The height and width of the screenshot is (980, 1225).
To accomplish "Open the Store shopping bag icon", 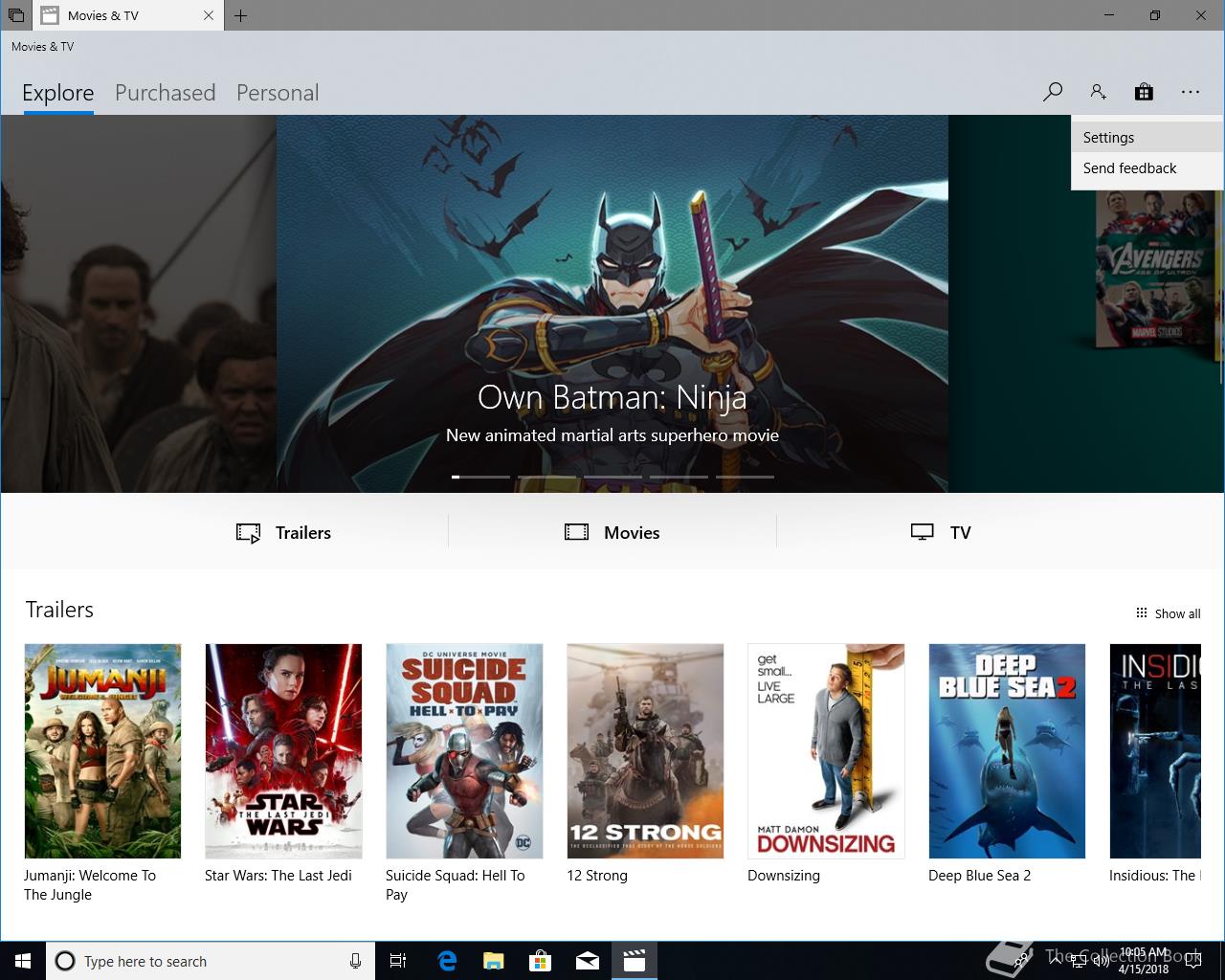I will 1144,92.
